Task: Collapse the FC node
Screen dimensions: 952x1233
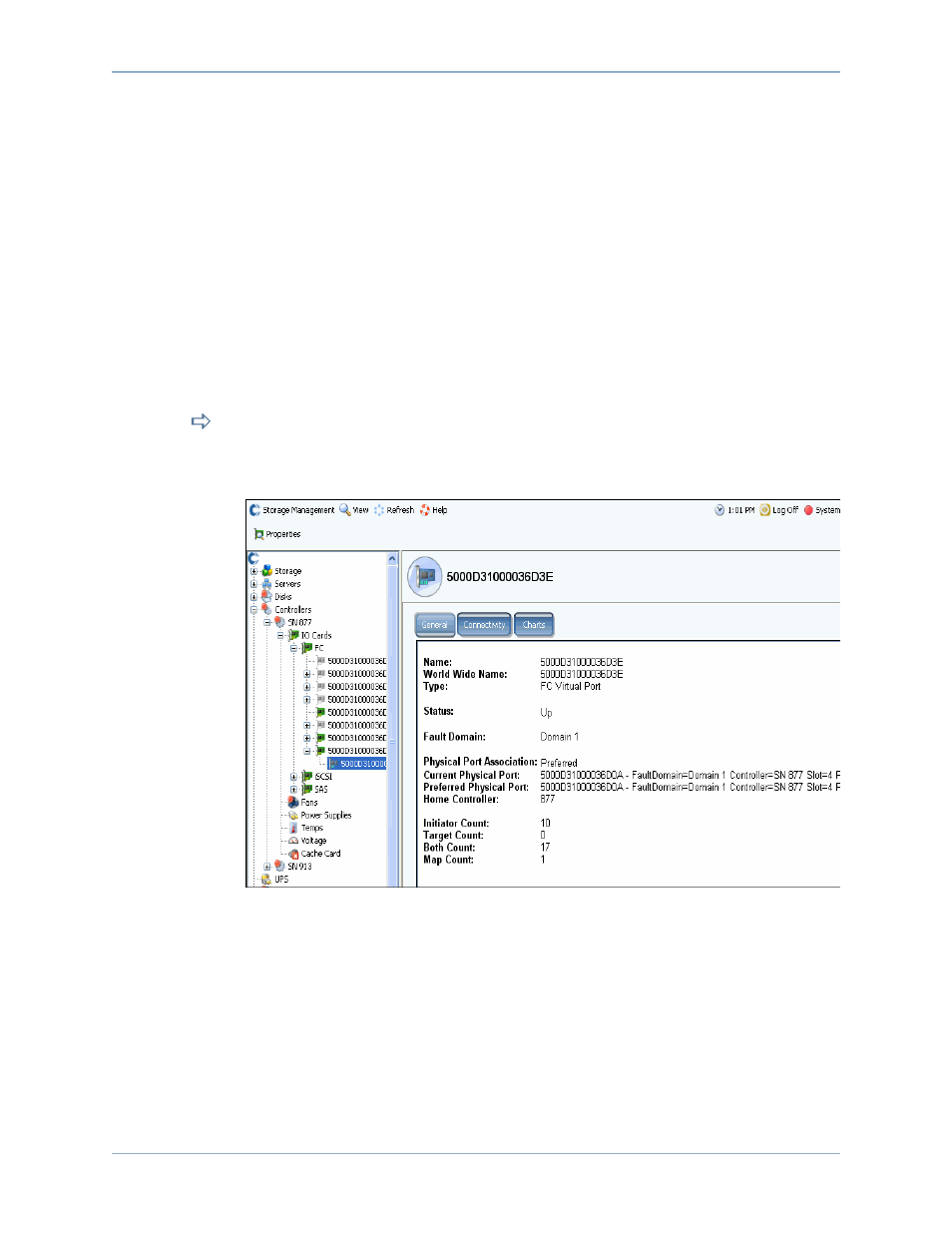Action: [294, 648]
